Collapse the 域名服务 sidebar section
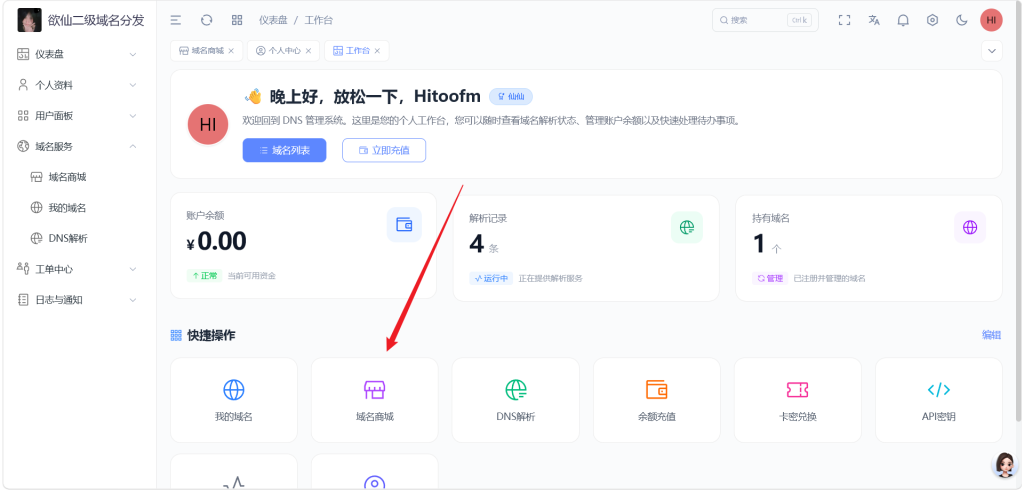 [78, 146]
